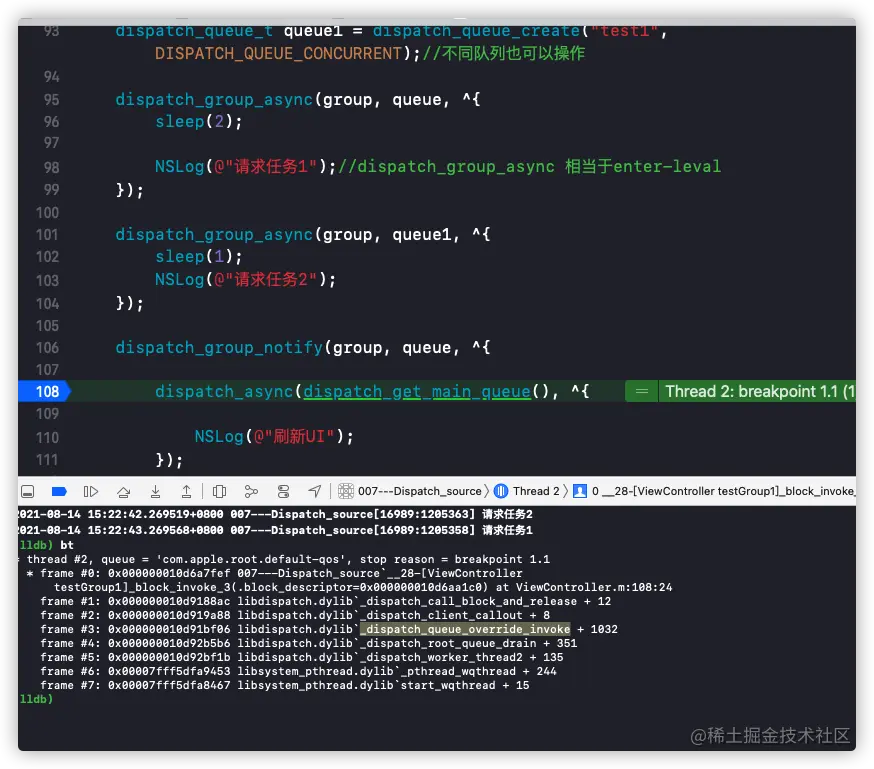874x769 pixels.
Task: Click frame #0 testGroup1 block_invoke_3 line
Action: (x=349, y=580)
